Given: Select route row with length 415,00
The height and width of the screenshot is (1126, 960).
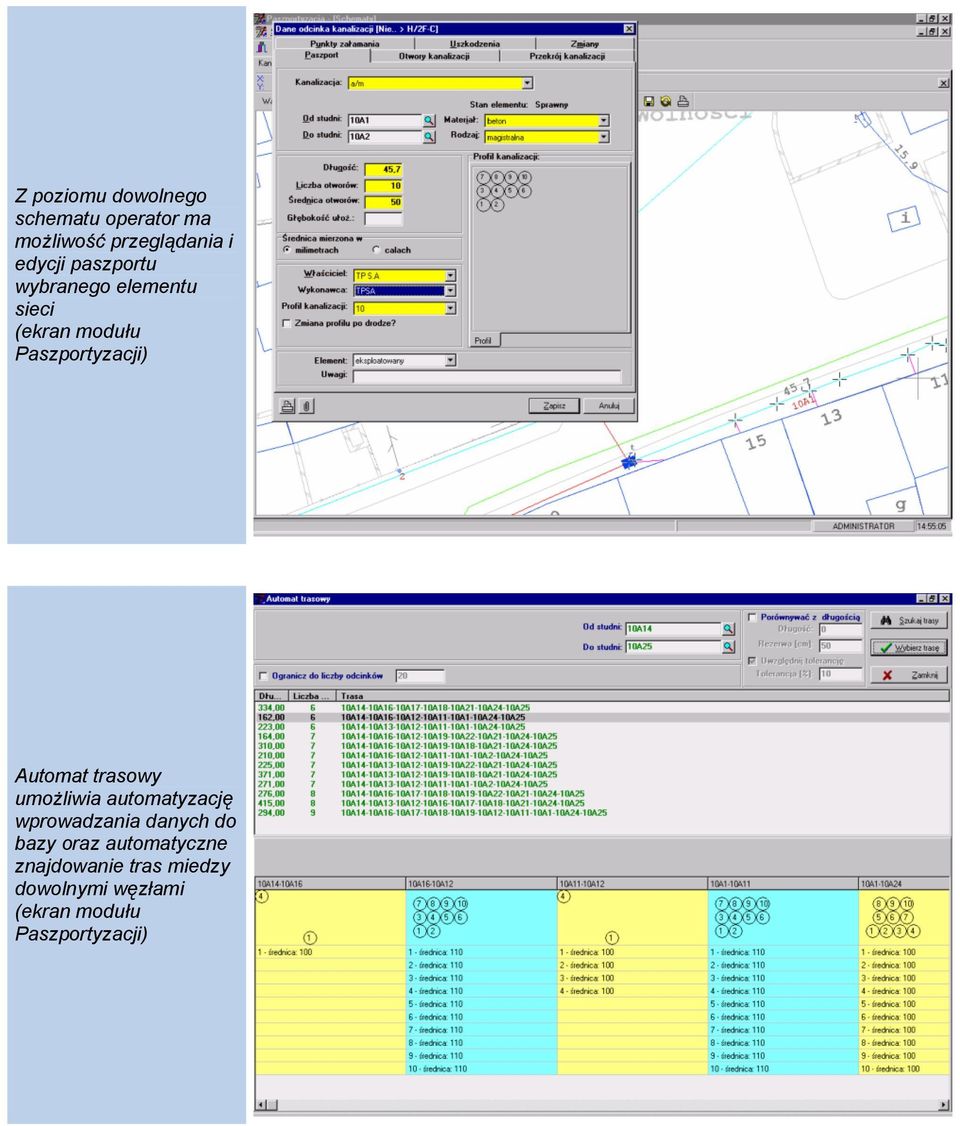Looking at the screenshot, I should tap(602, 804).
